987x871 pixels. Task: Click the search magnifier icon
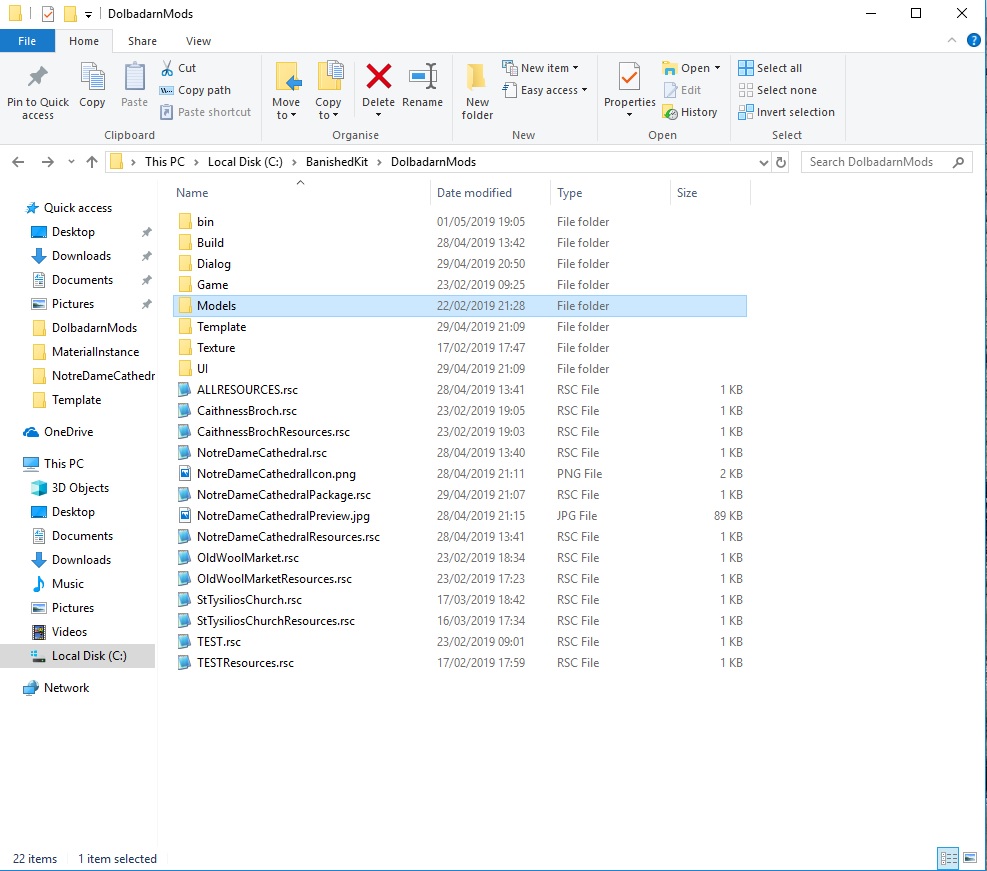pyautogui.click(x=958, y=162)
